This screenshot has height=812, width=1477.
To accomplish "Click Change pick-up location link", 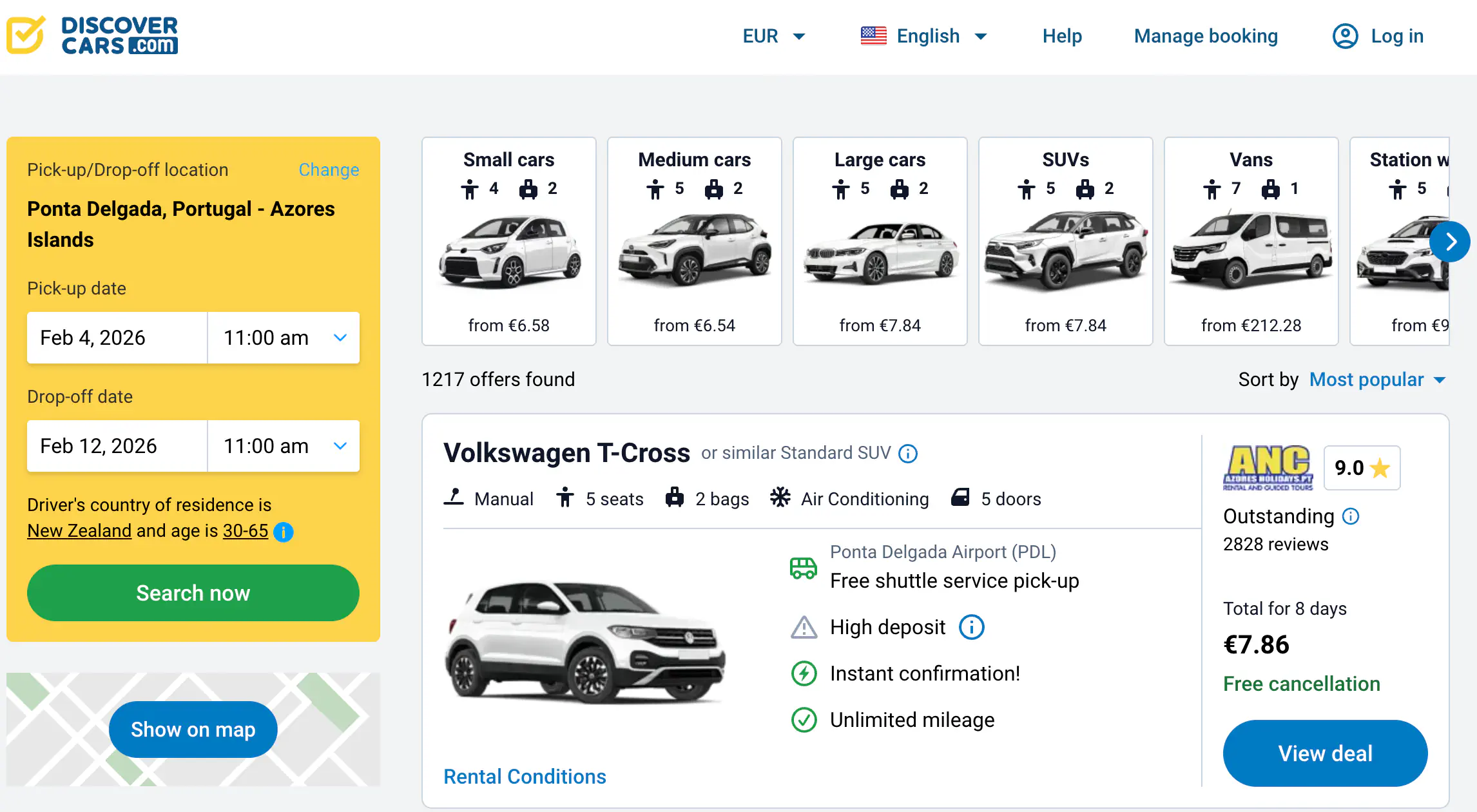I will 329,169.
